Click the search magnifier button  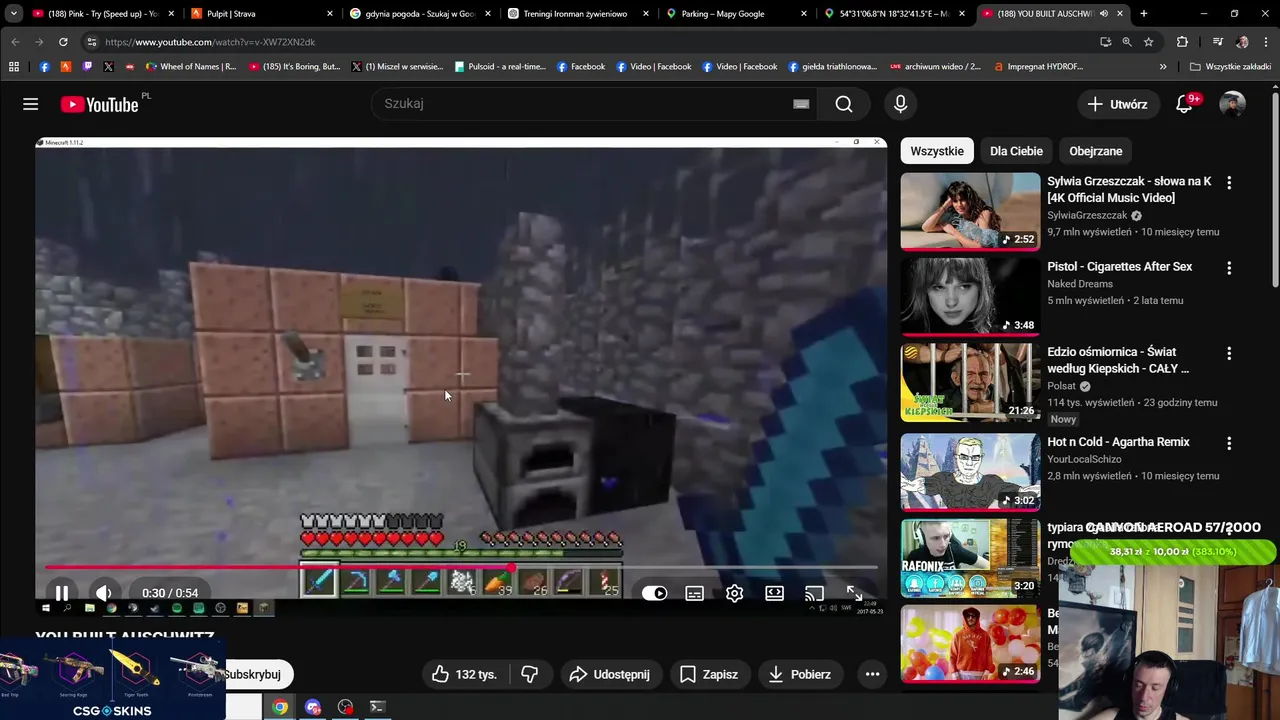[844, 104]
